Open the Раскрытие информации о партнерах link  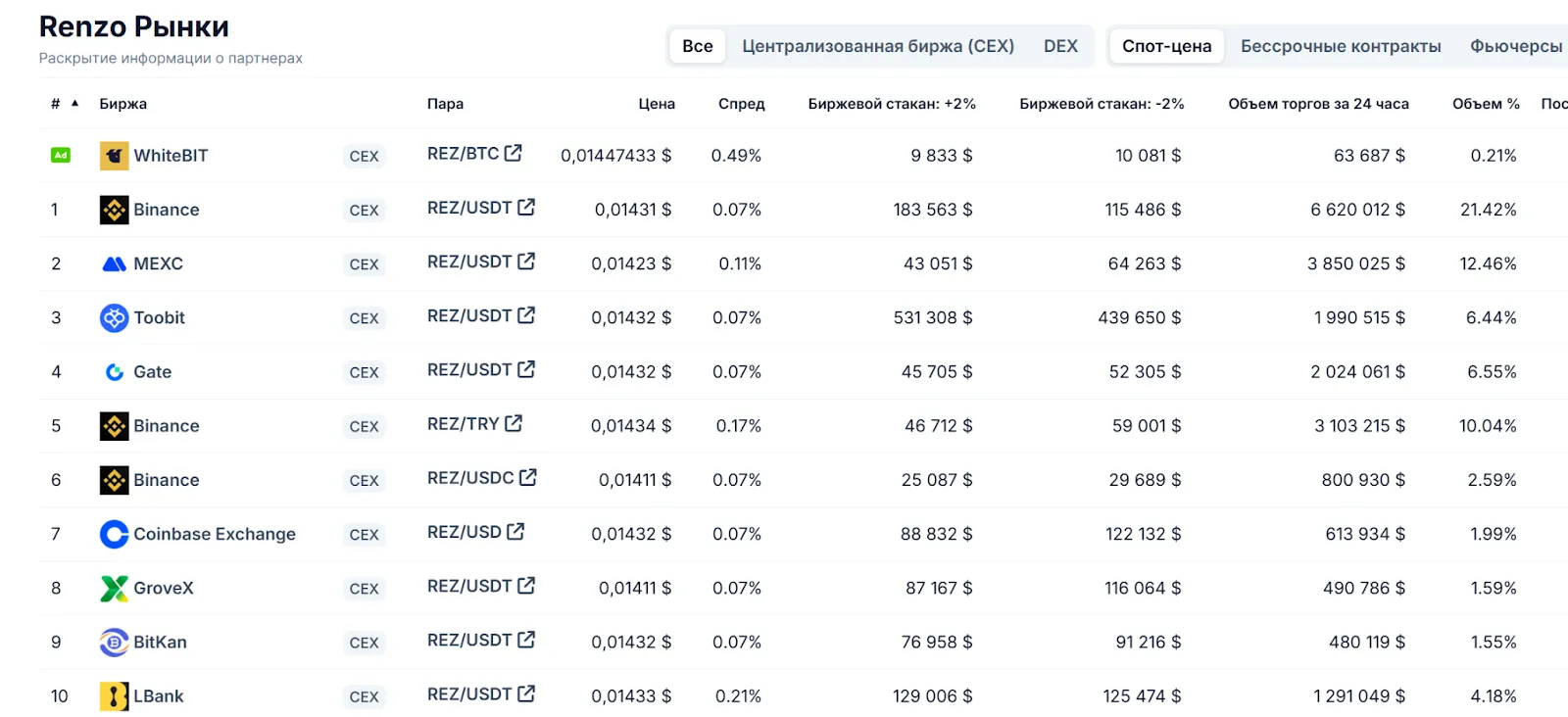coord(171,58)
